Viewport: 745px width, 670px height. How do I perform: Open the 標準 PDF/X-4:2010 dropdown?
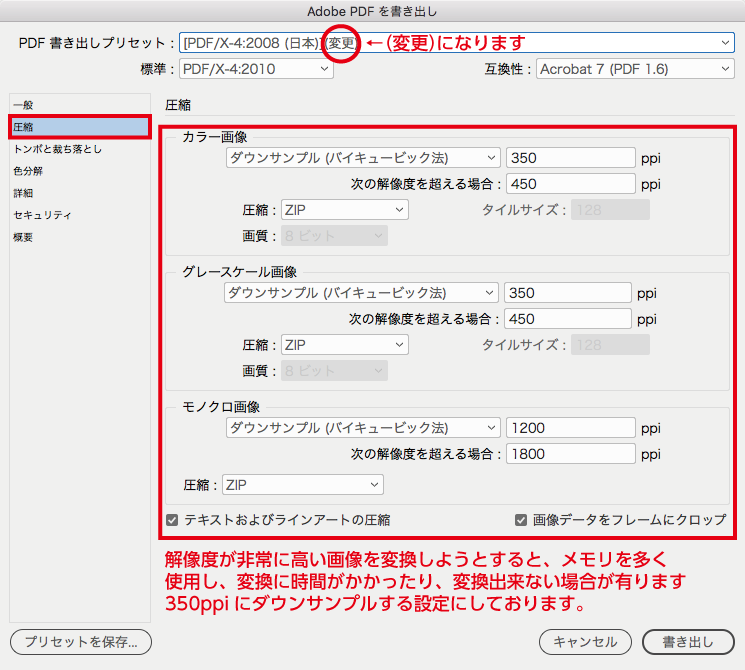(x=256, y=69)
